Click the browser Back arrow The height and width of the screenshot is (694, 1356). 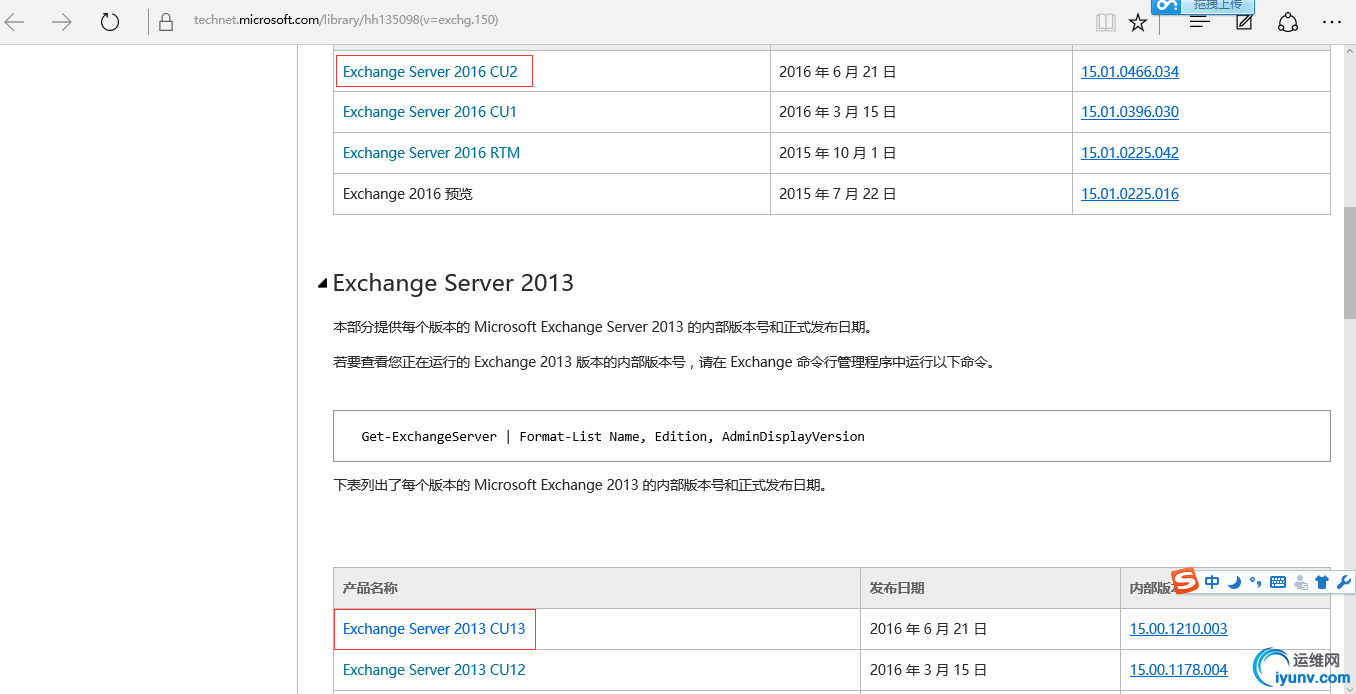(15, 22)
